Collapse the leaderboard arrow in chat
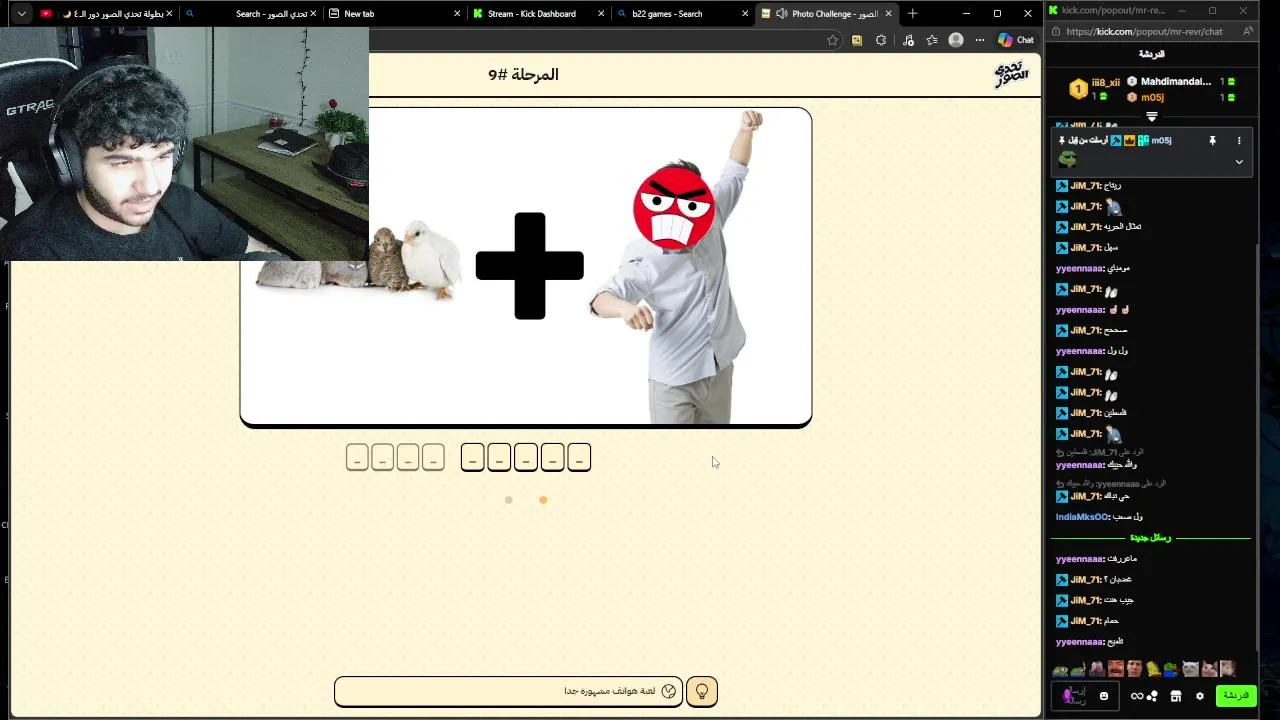This screenshot has width=1280, height=720. click(x=1152, y=117)
